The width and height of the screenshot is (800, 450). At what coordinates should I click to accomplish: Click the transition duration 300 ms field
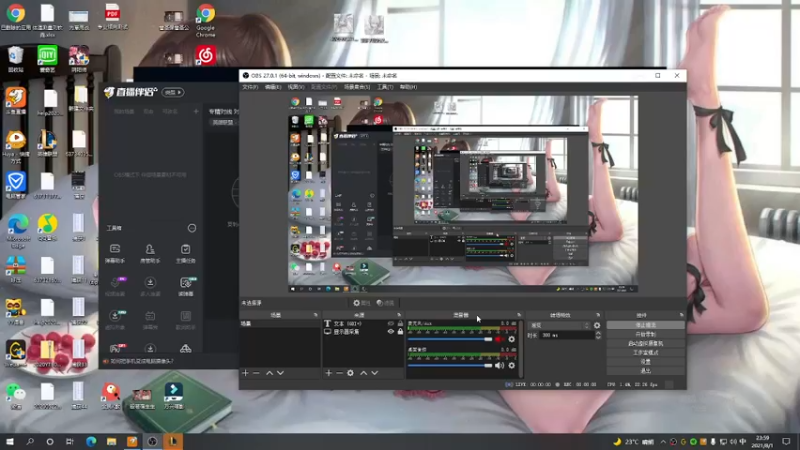pos(566,335)
